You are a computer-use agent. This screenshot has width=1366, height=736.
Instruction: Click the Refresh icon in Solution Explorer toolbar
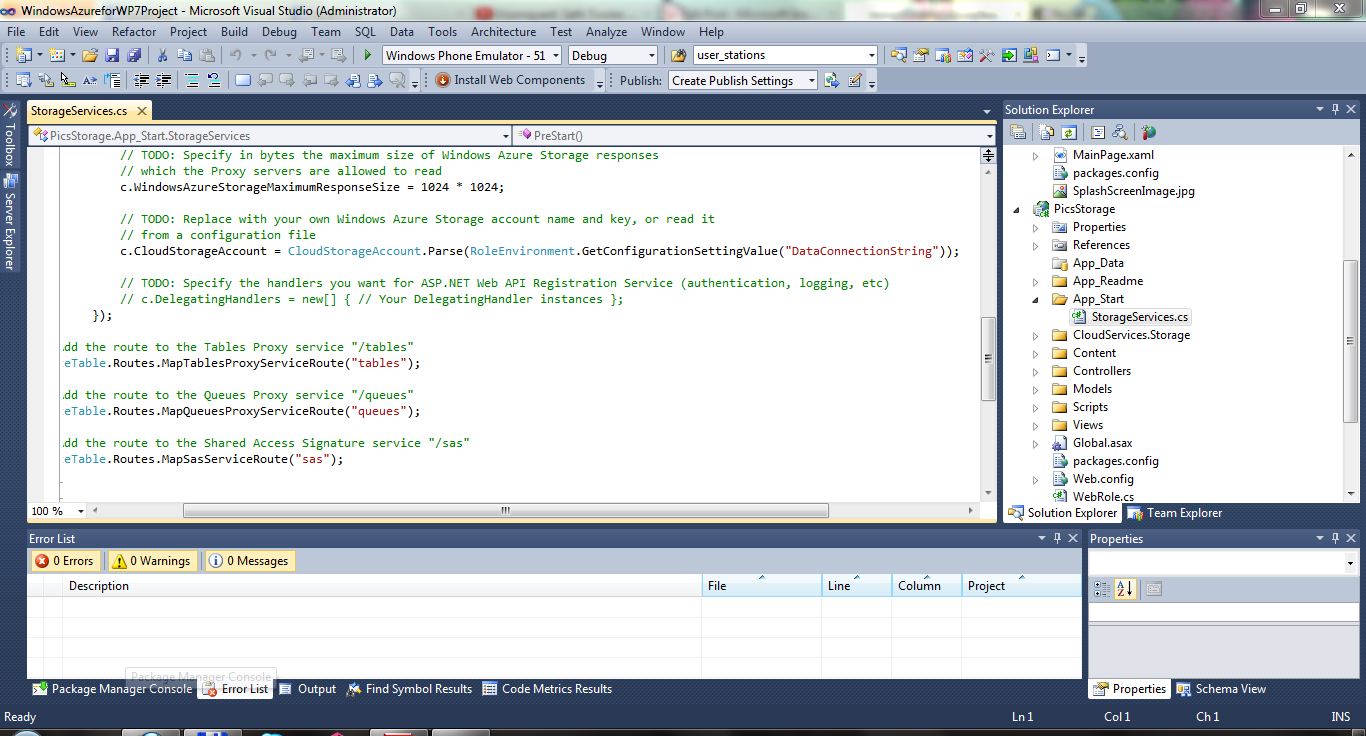pos(1068,132)
